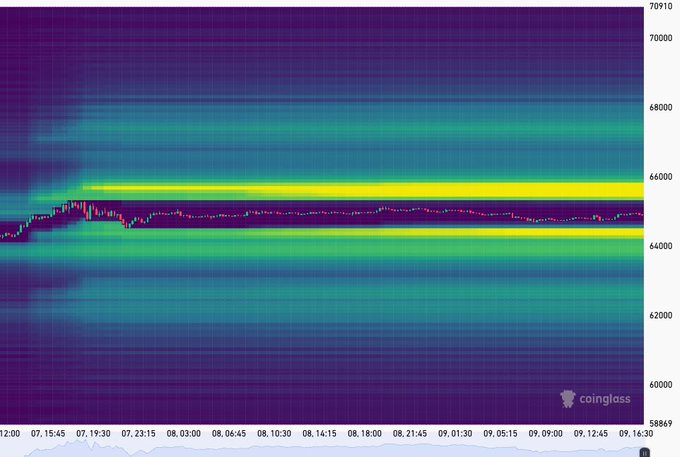Viewport: 680px width, 457px height.
Task: Click the 07, 15:45 time label
Action: point(48,433)
